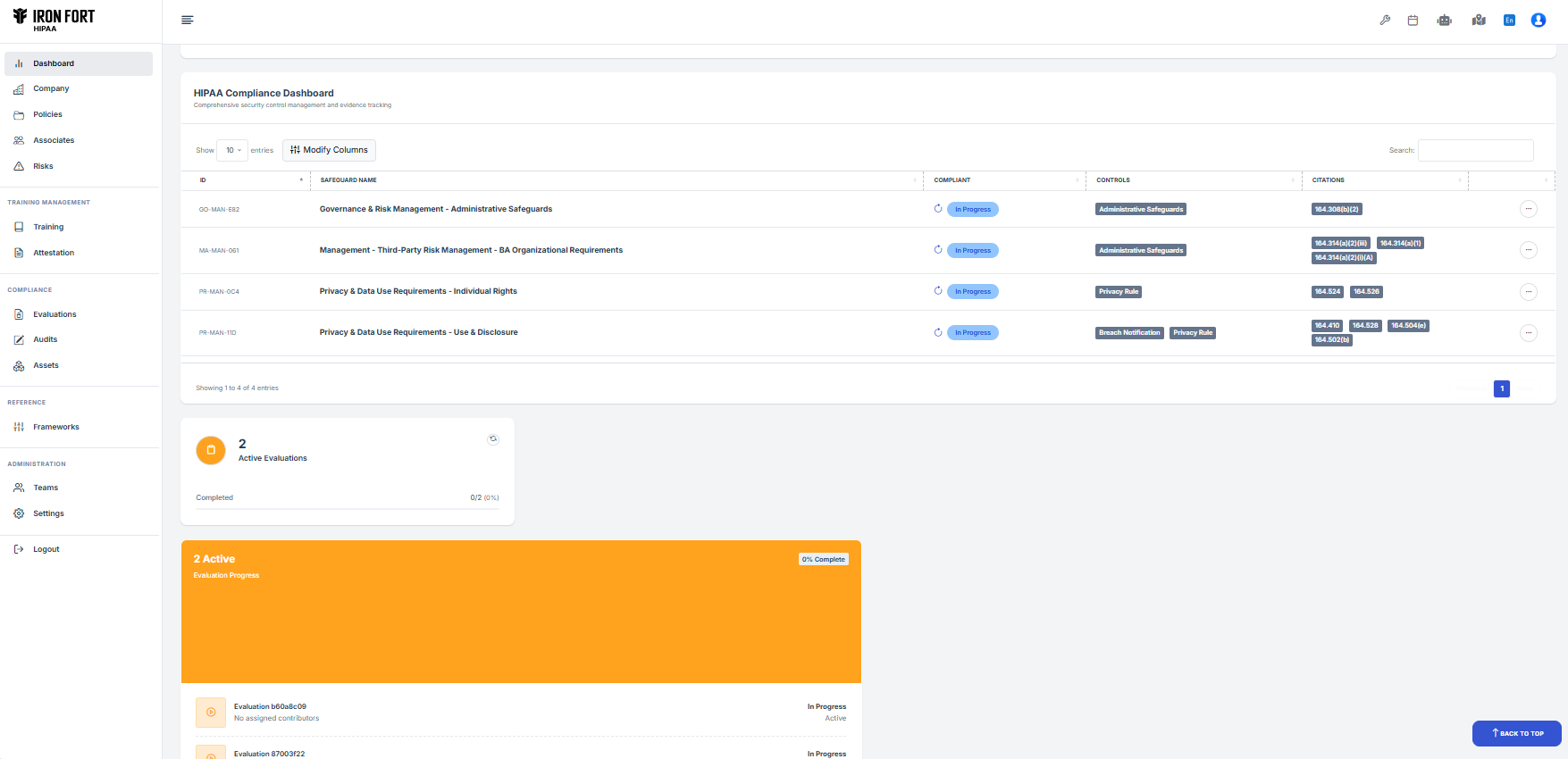Click the map location icon in header
This screenshot has height=759, width=1568.
click(1479, 20)
